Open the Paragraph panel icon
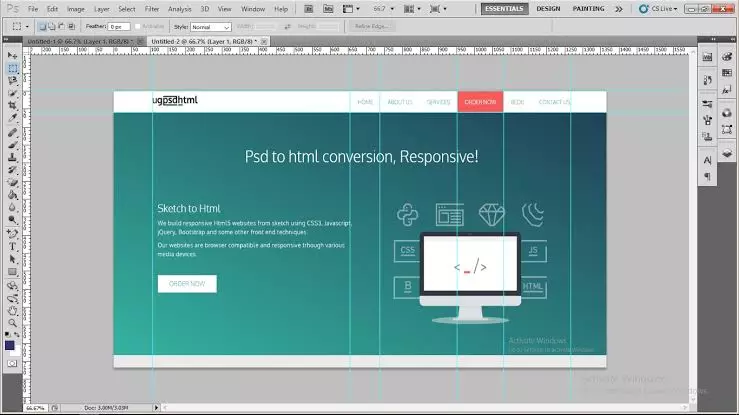The width and height of the screenshot is (739, 415). tap(707, 177)
